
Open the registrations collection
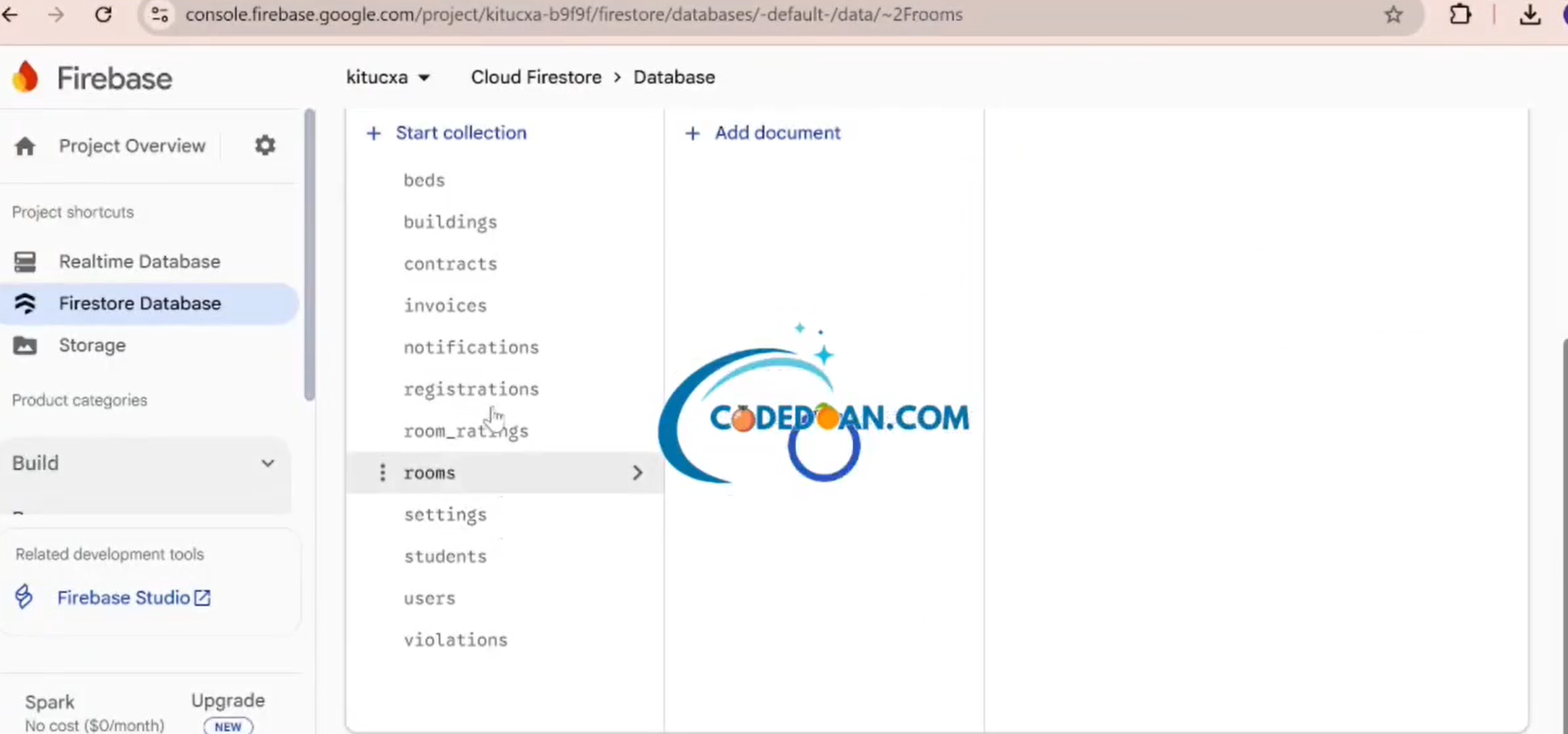coord(471,389)
